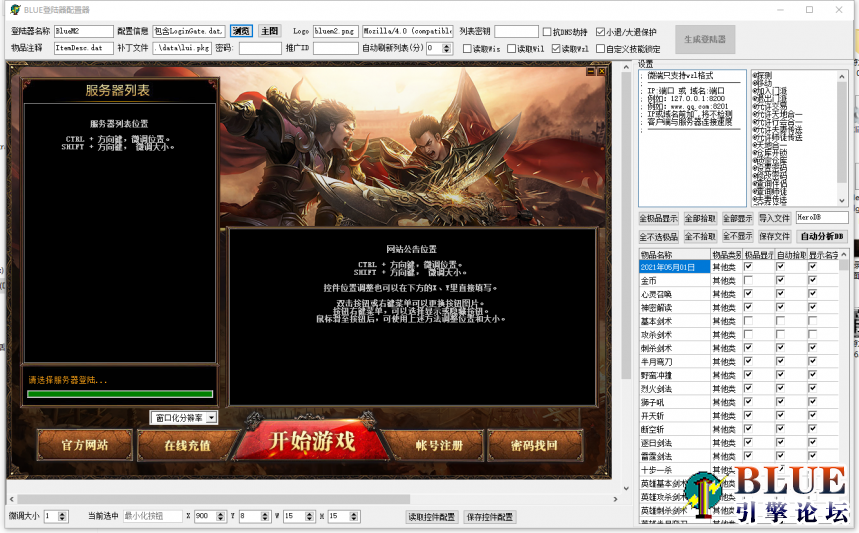This screenshot has height=533, width=859.
Task: Click the 帐号注册 account registration button
Action: point(439,445)
